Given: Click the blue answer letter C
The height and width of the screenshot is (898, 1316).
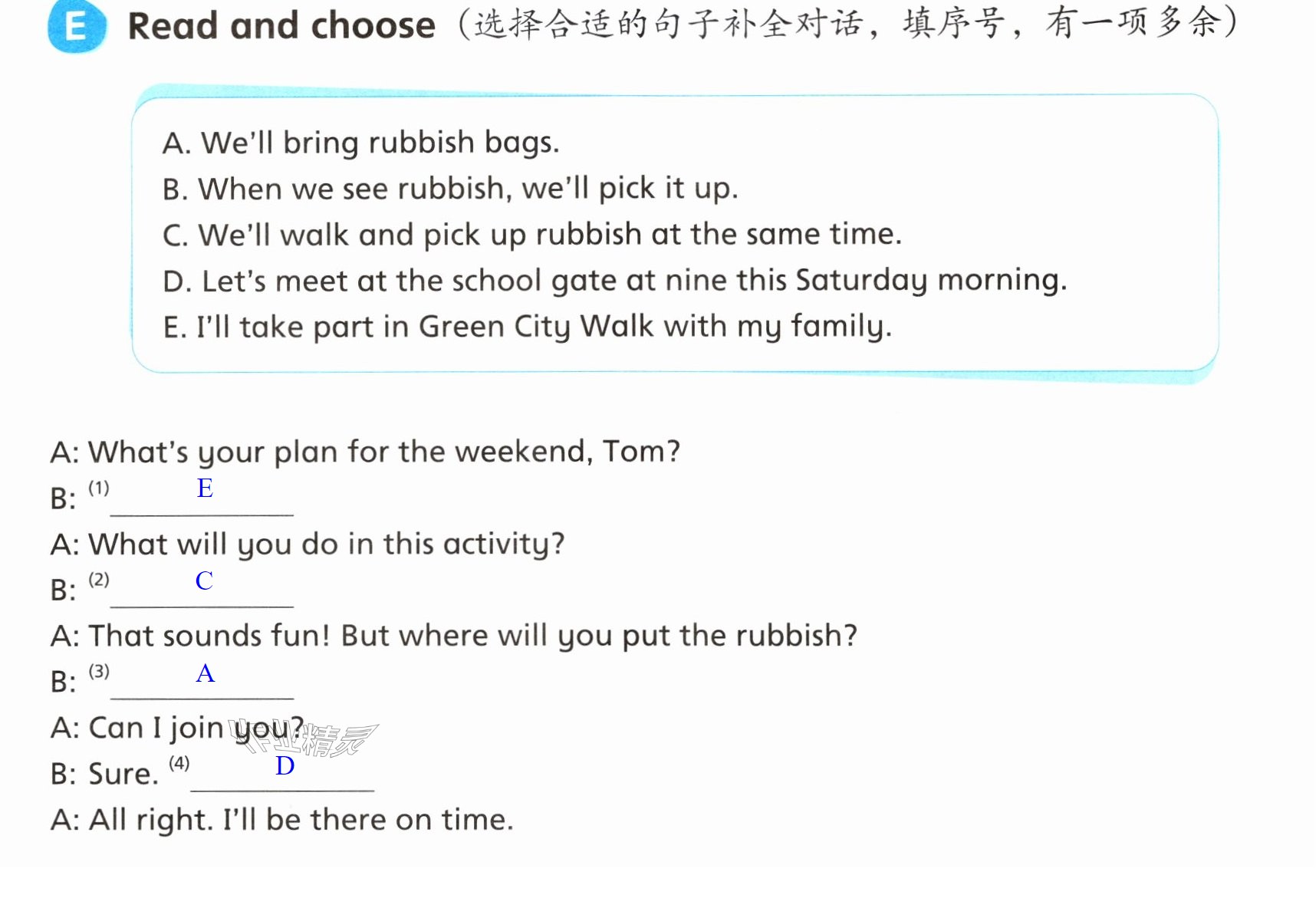Looking at the screenshot, I should pos(204,581).
